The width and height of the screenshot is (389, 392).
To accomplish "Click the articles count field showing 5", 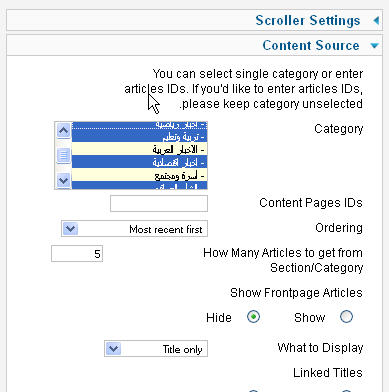I will tap(77, 254).
